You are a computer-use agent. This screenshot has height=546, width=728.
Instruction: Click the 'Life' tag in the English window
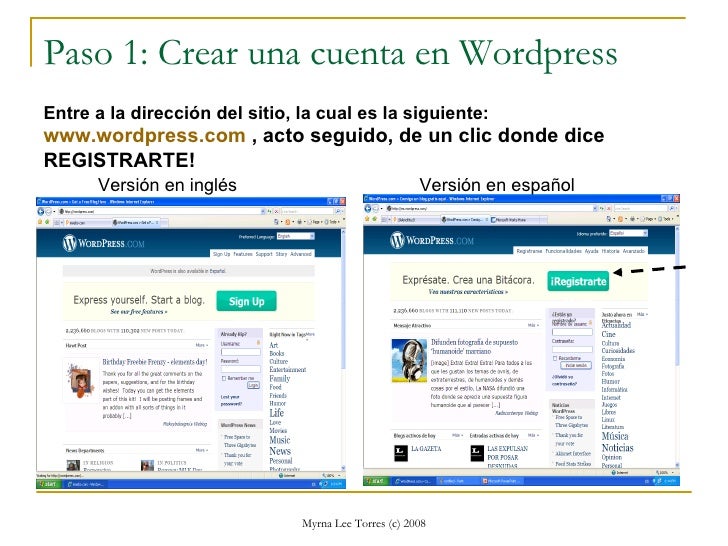276,413
